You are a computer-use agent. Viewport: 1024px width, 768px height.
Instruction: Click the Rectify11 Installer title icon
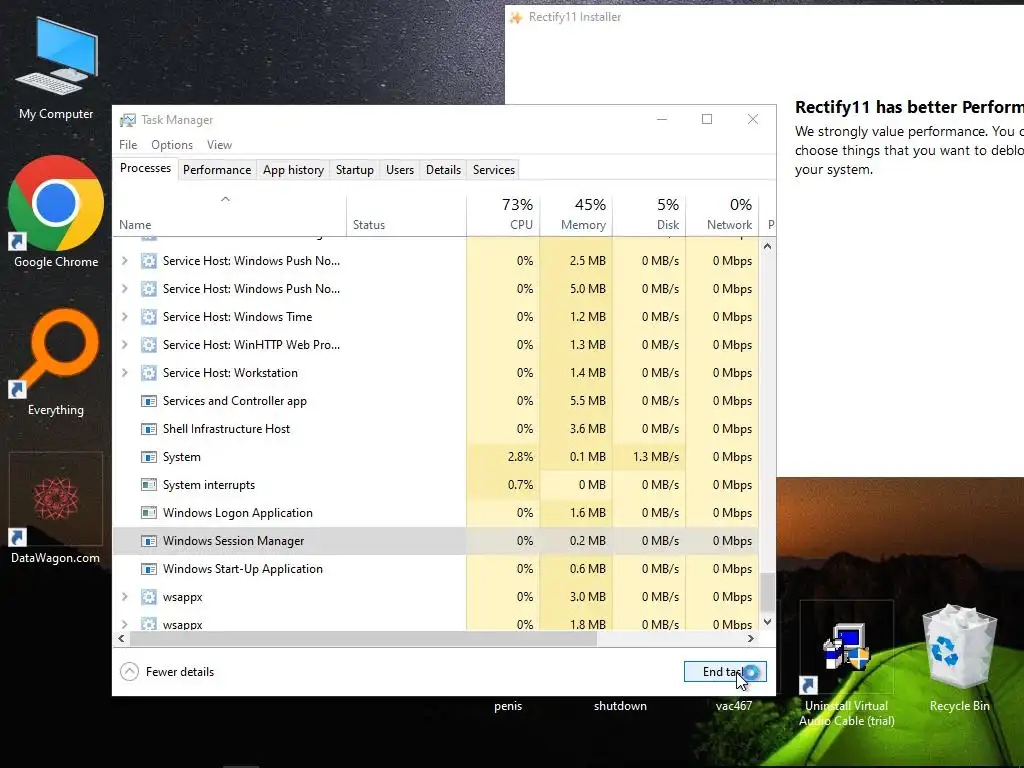point(517,17)
